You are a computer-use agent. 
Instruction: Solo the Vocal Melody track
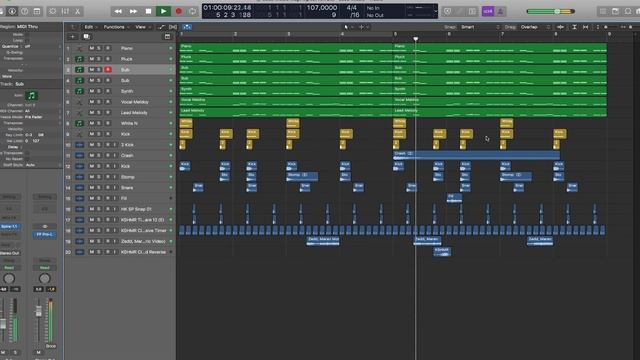pyautogui.click(x=98, y=102)
